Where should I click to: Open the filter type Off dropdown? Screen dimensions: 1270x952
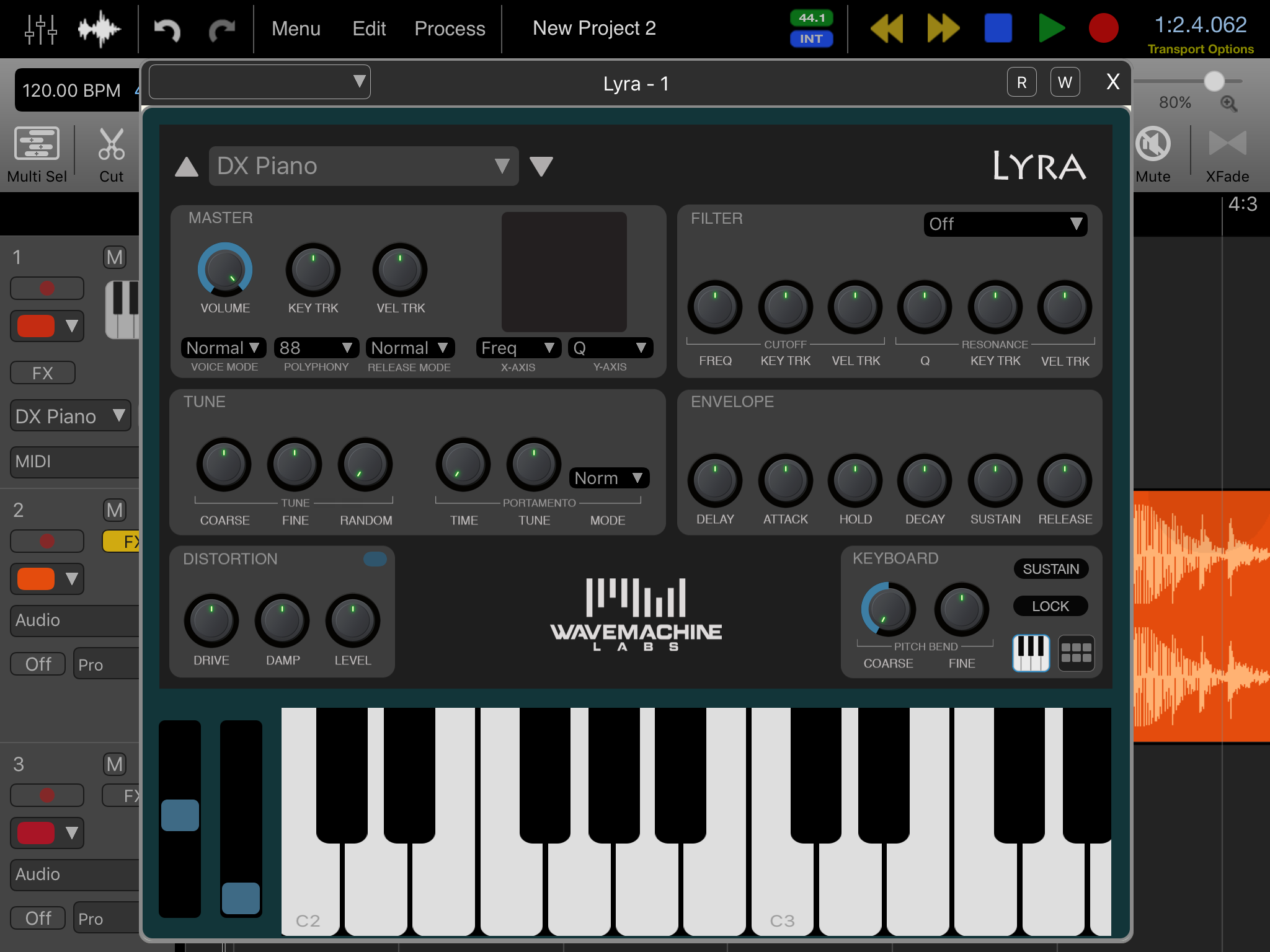[1005, 224]
